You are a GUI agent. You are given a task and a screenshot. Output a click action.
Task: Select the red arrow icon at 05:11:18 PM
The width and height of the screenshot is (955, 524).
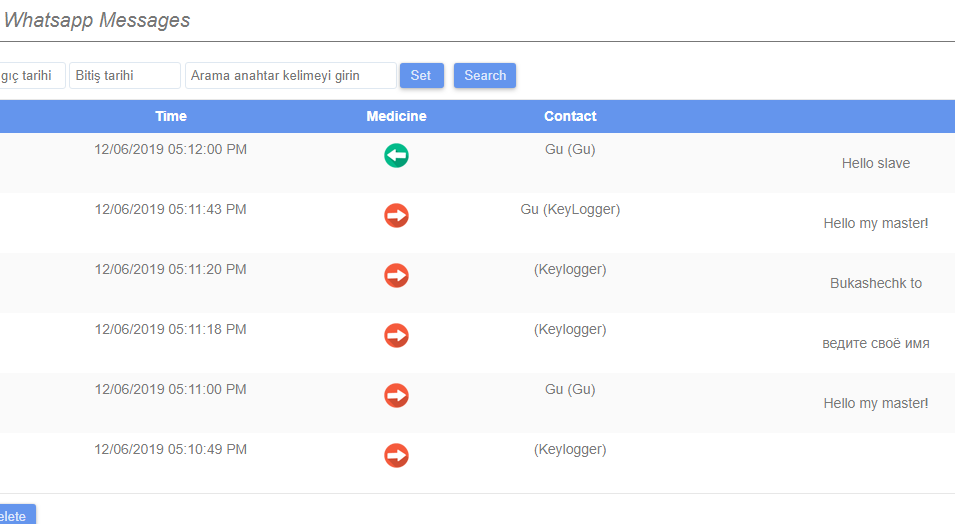click(396, 336)
